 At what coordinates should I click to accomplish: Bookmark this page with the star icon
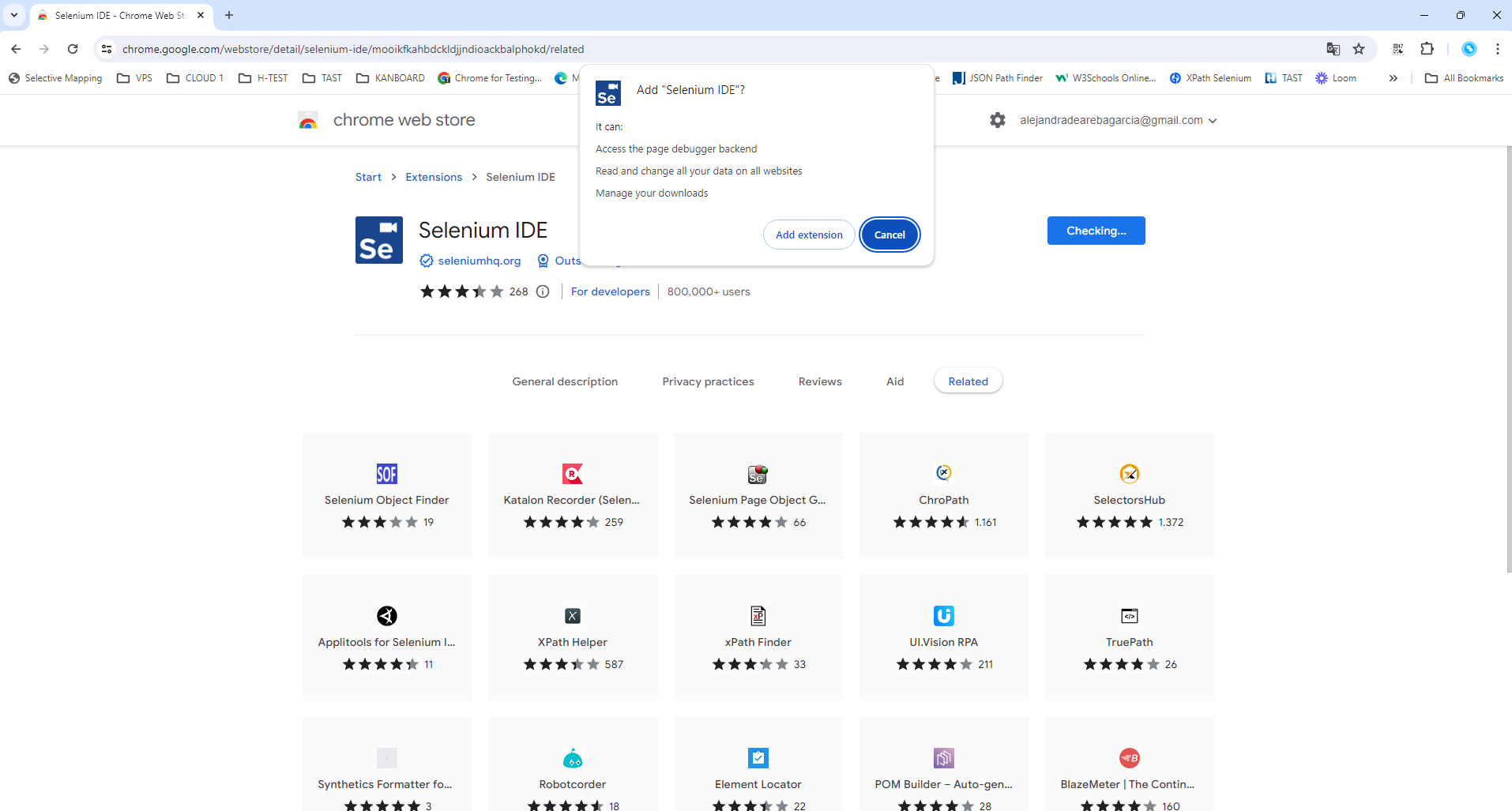1359,49
